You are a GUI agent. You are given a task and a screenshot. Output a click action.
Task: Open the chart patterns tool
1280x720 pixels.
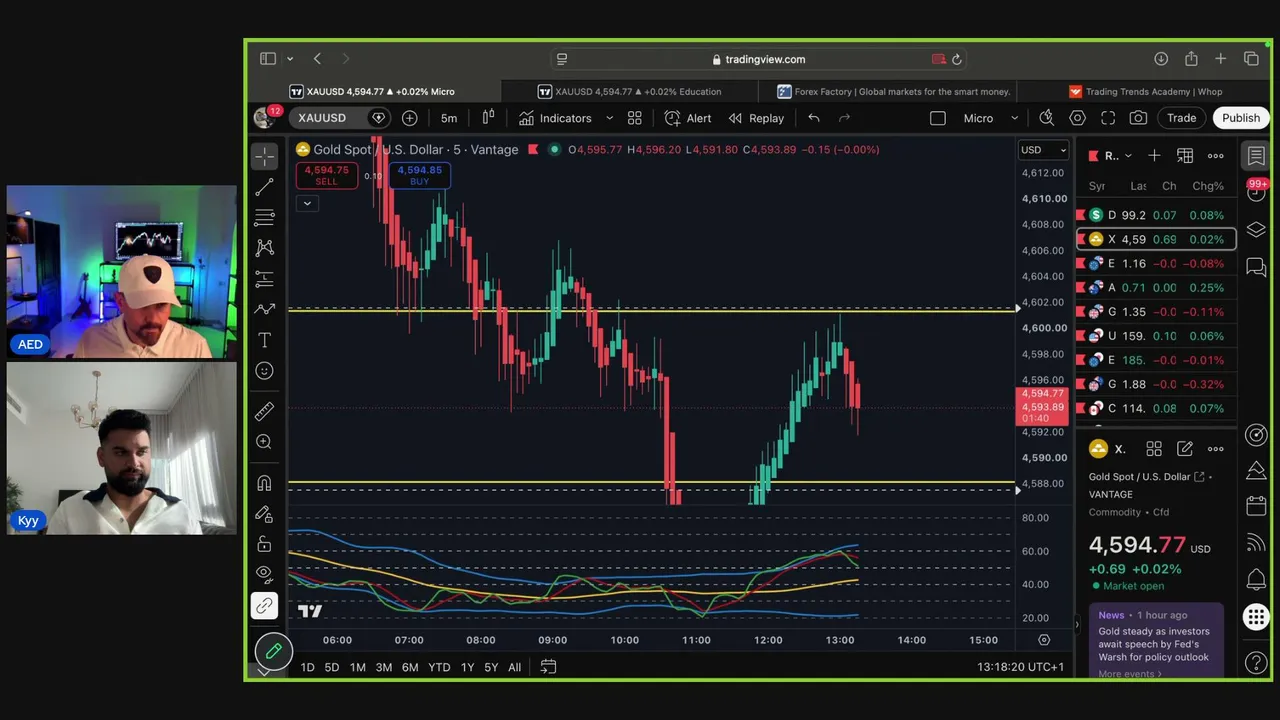[x=264, y=248]
